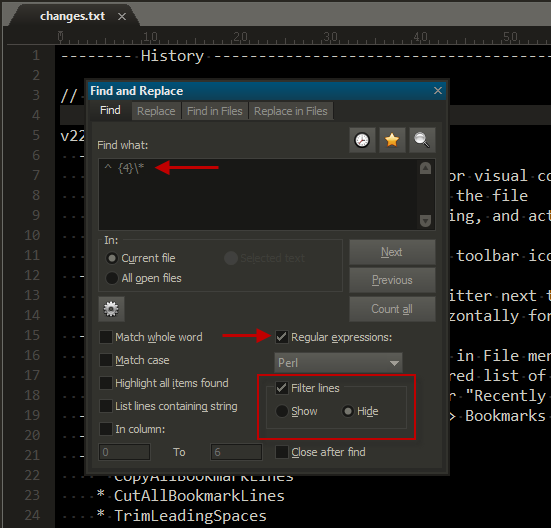The image size is (551, 528).
Task: Close the Find and Replace dialog
Action: [437, 91]
